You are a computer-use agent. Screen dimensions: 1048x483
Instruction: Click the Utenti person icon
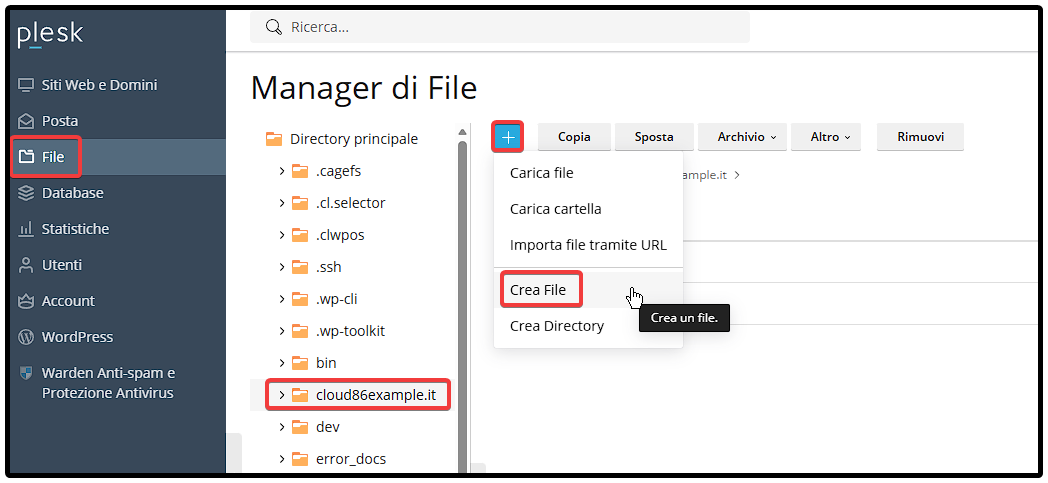coord(25,265)
